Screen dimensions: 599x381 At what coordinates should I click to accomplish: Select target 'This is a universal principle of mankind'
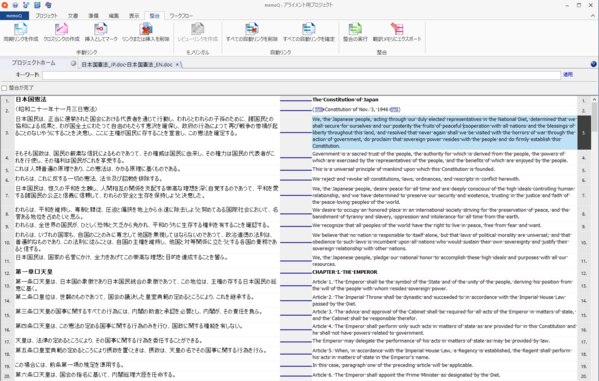click(403, 169)
